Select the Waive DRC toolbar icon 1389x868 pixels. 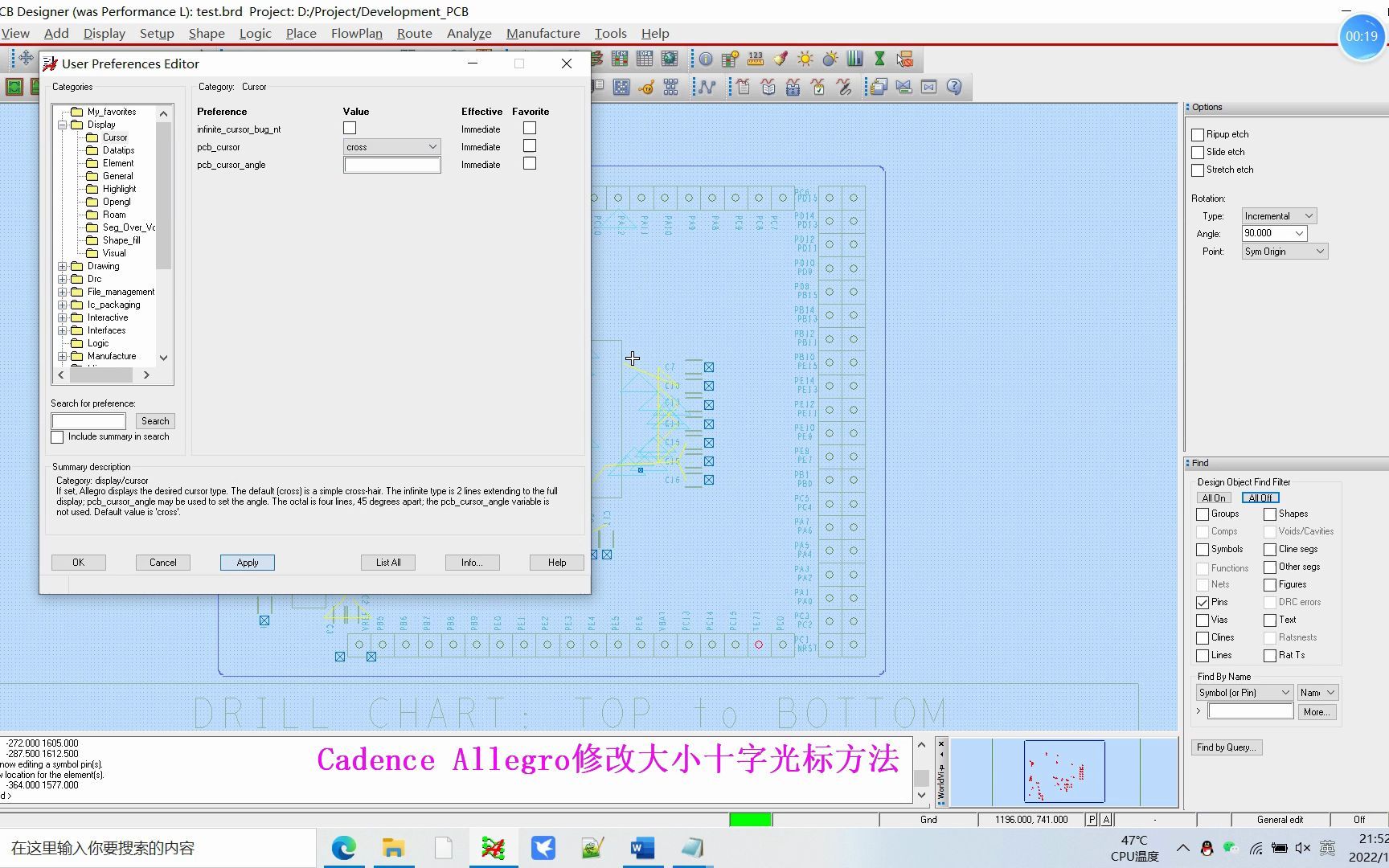905,59
